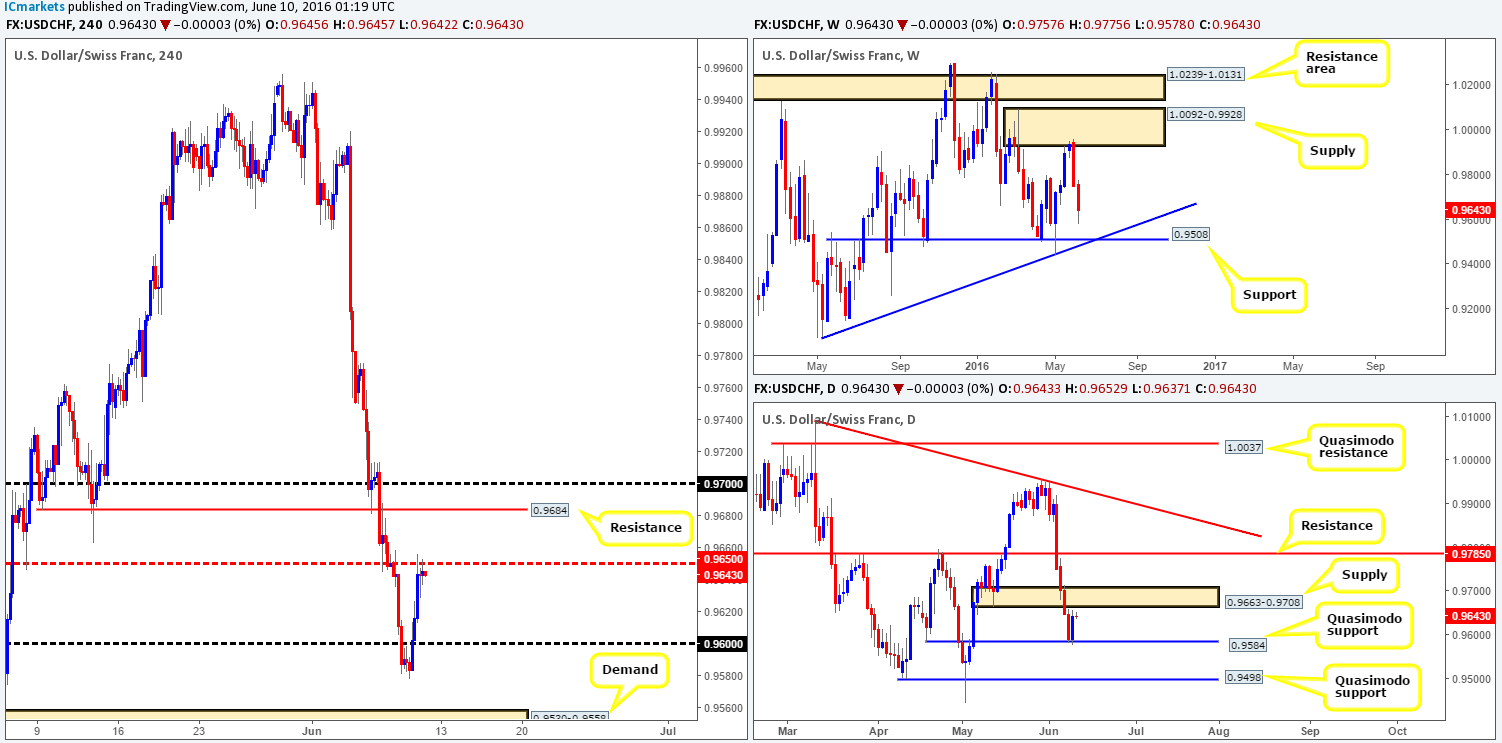The height and width of the screenshot is (743, 1502).
Task: Click the 0.9530-0.9558 demand zone label
Action: point(568,715)
